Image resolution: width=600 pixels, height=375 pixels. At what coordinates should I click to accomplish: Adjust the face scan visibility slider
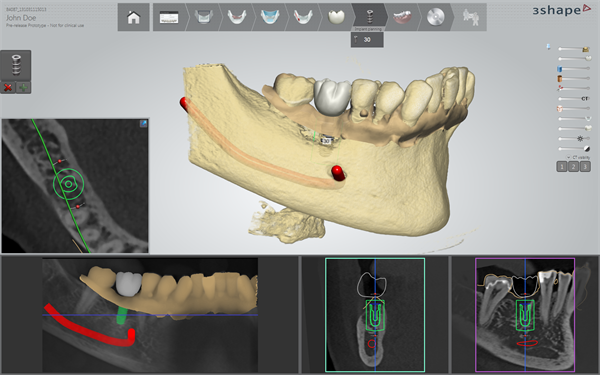pos(574,109)
